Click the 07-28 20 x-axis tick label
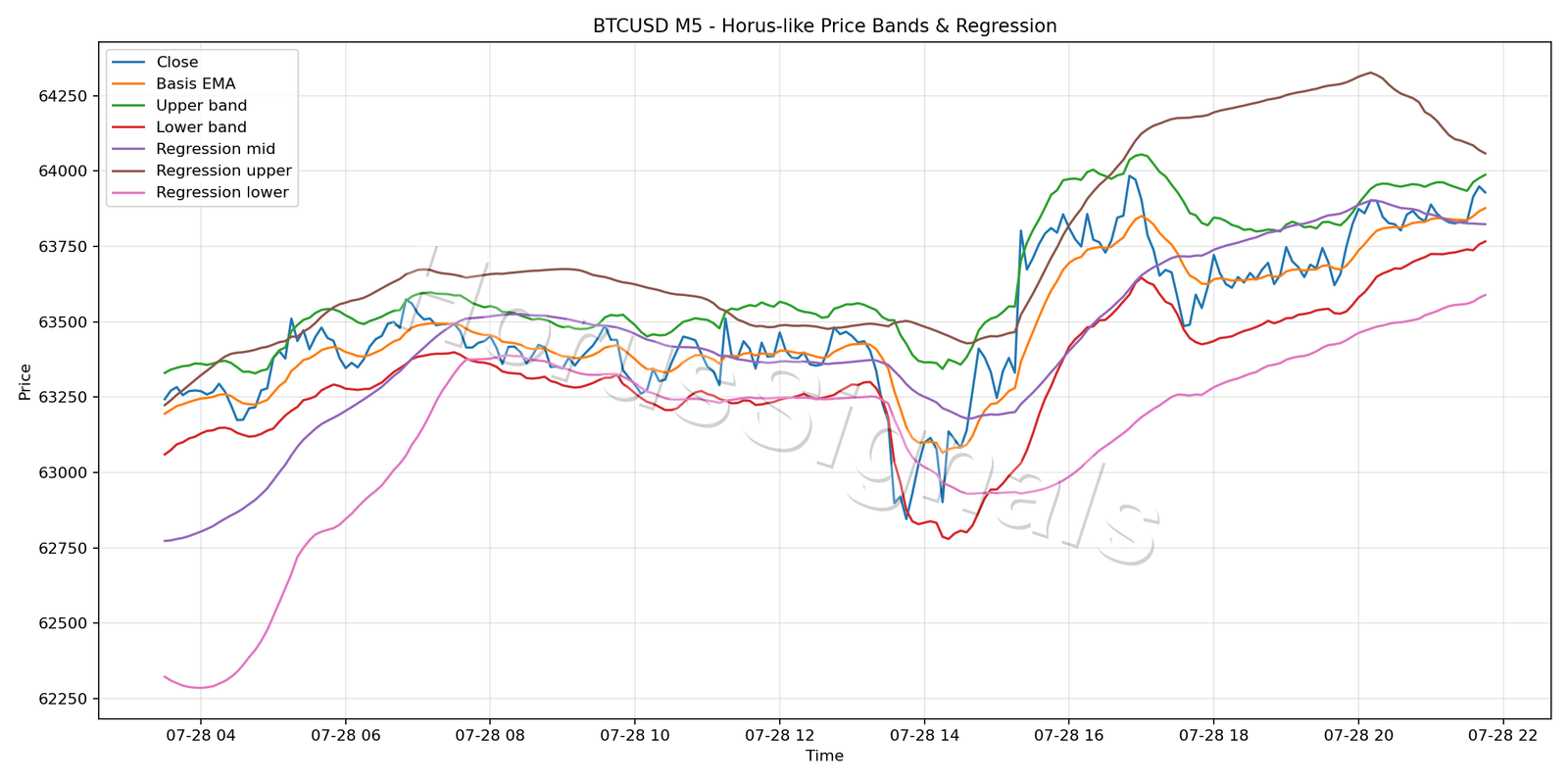 click(x=1358, y=734)
